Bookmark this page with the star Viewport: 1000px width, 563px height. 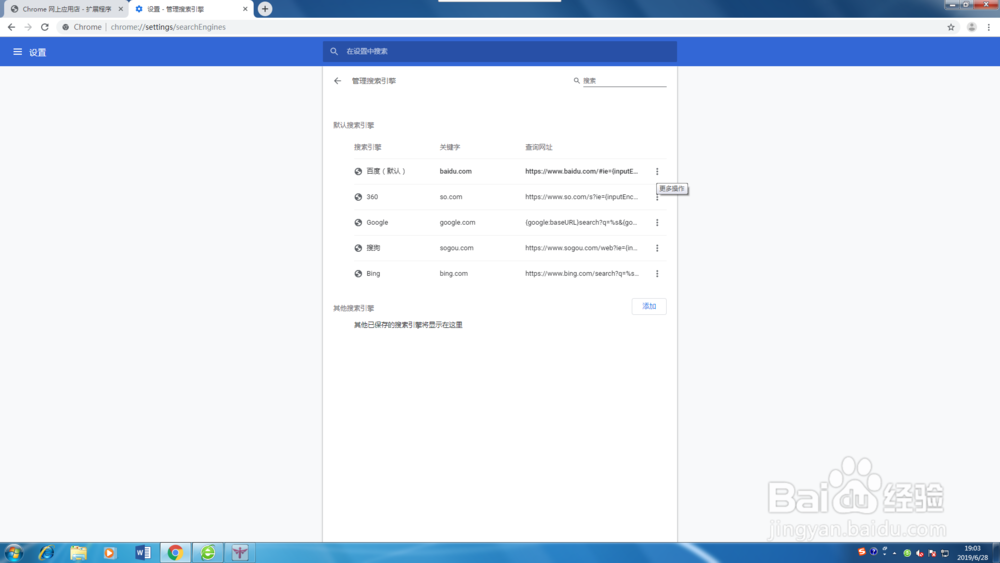[951, 27]
